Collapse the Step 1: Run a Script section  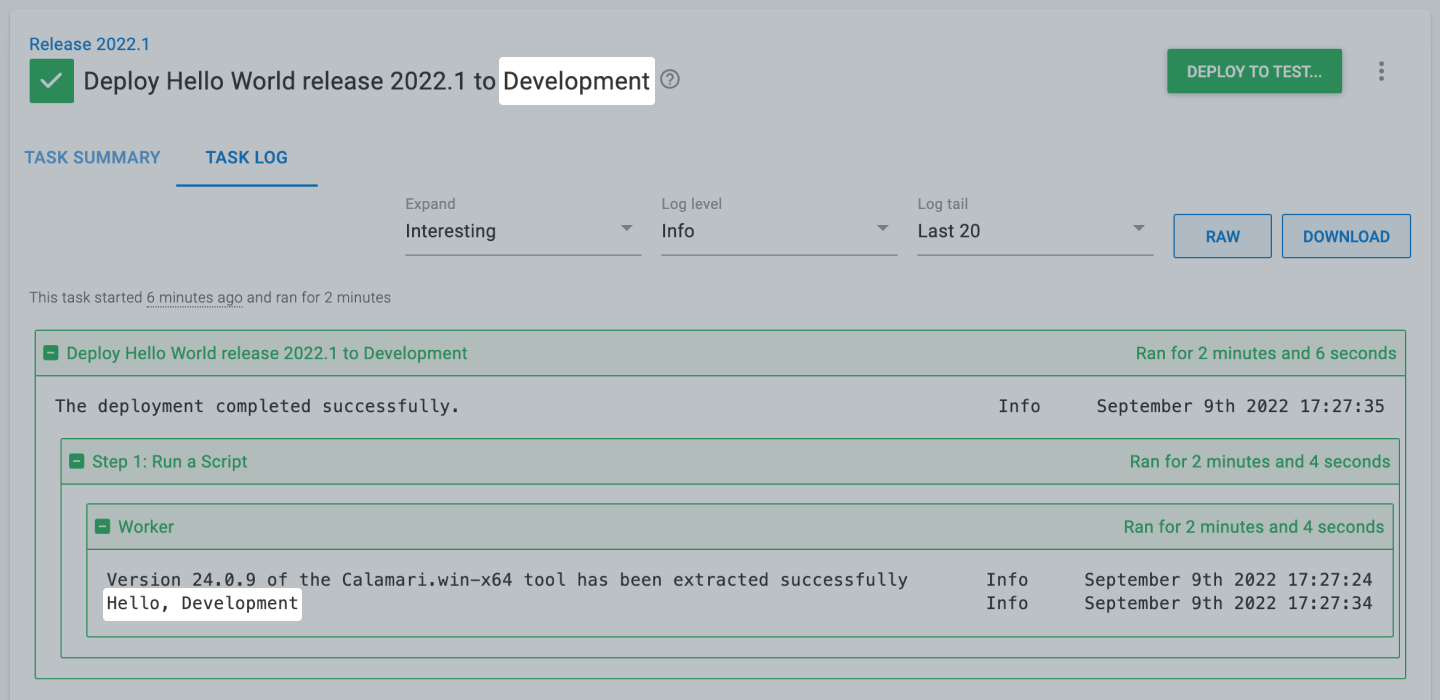pos(77,461)
